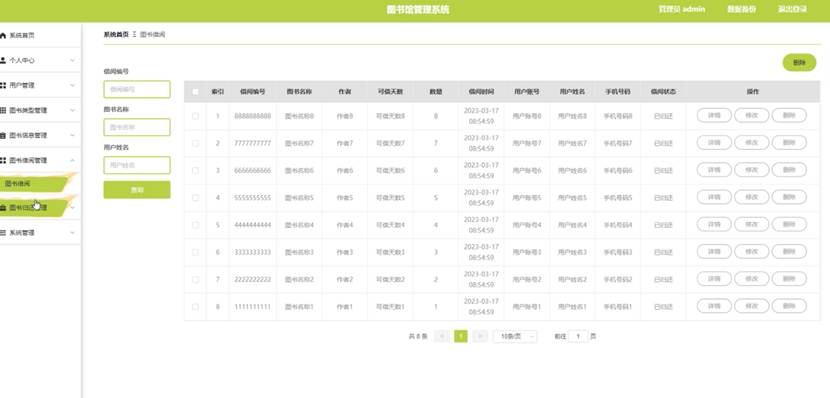
Task: Click 退出登录 in the top bar
Action: coord(792,9)
